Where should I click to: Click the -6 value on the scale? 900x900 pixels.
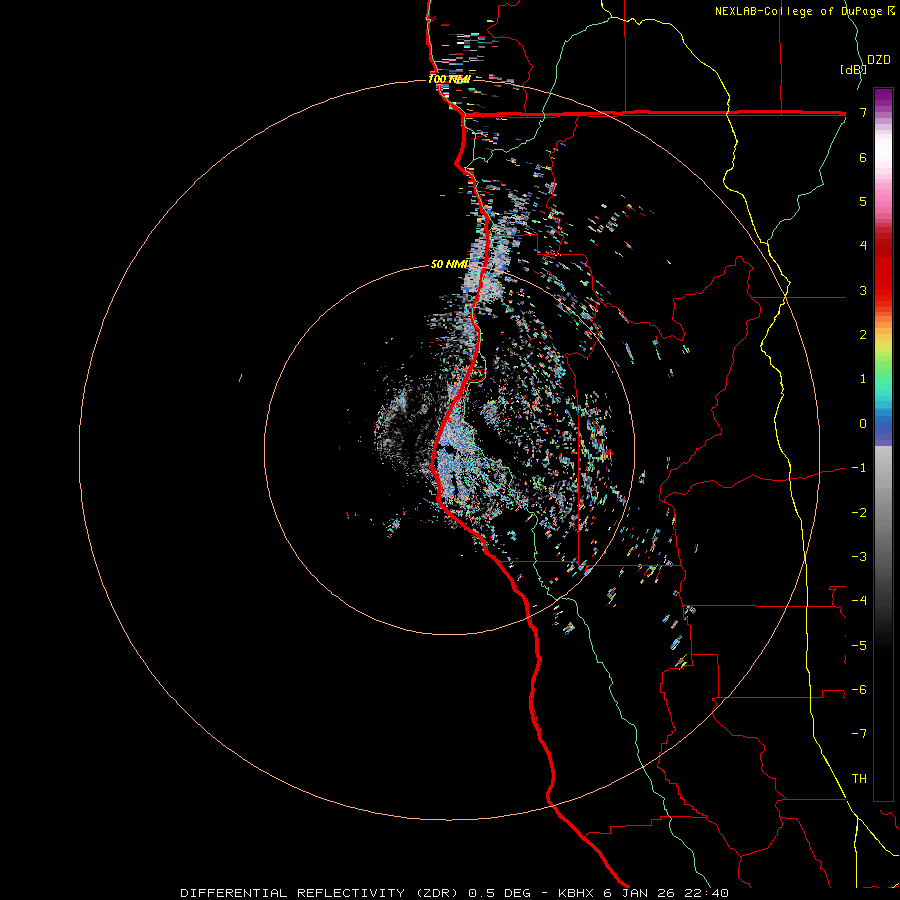click(859, 689)
